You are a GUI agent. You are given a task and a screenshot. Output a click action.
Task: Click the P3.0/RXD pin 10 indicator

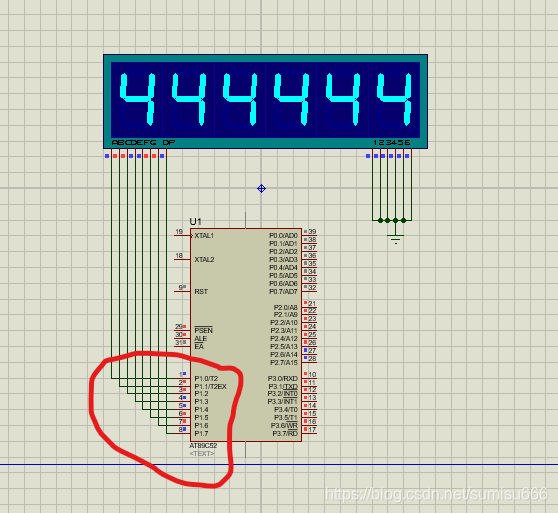(305, 374)
